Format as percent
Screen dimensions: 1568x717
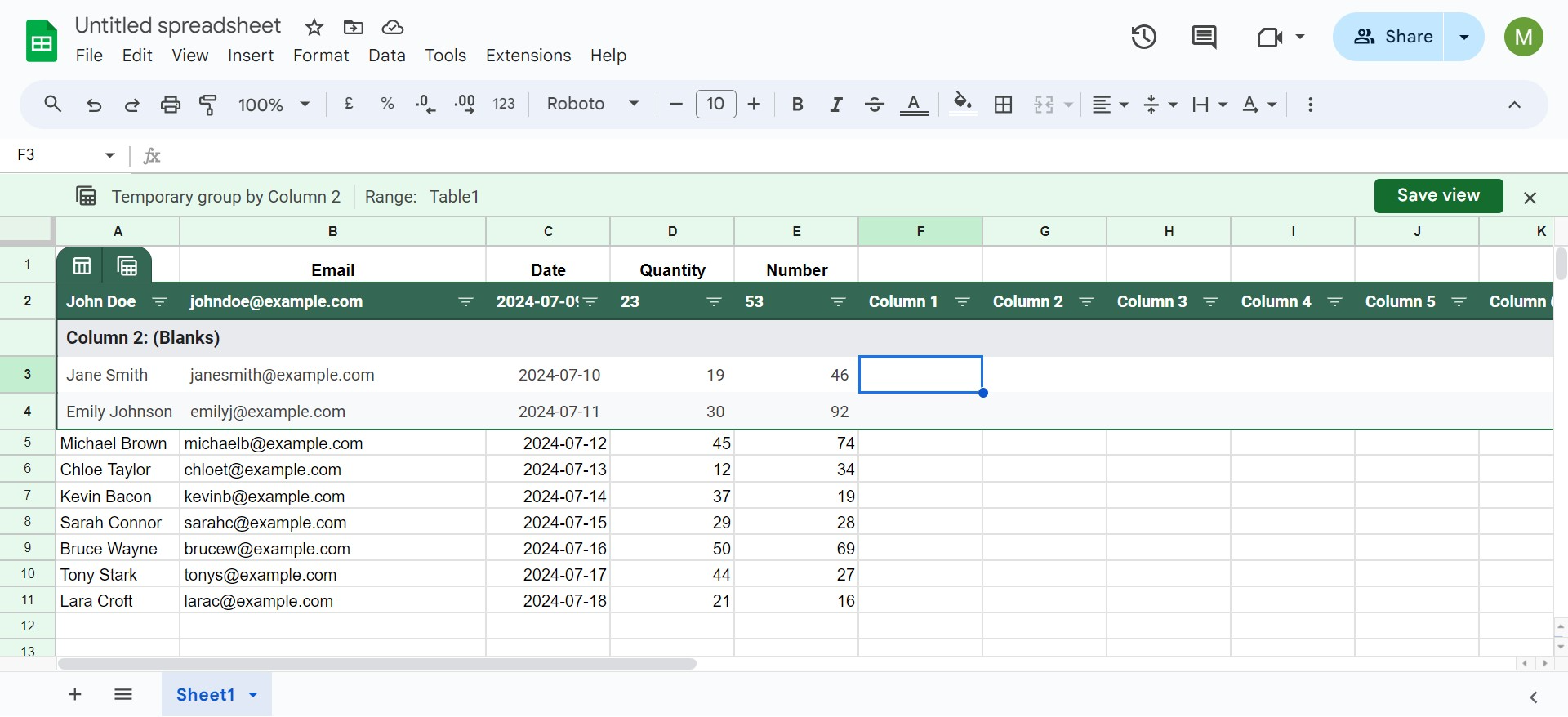click(387, 104)
